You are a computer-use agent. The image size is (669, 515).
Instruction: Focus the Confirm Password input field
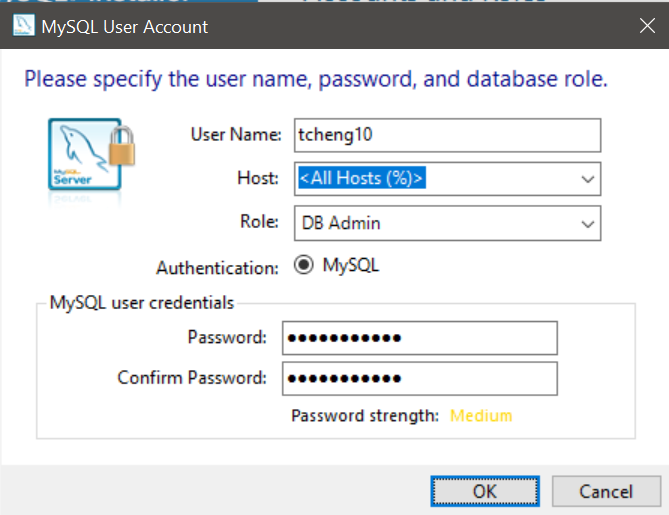(418, 378)
